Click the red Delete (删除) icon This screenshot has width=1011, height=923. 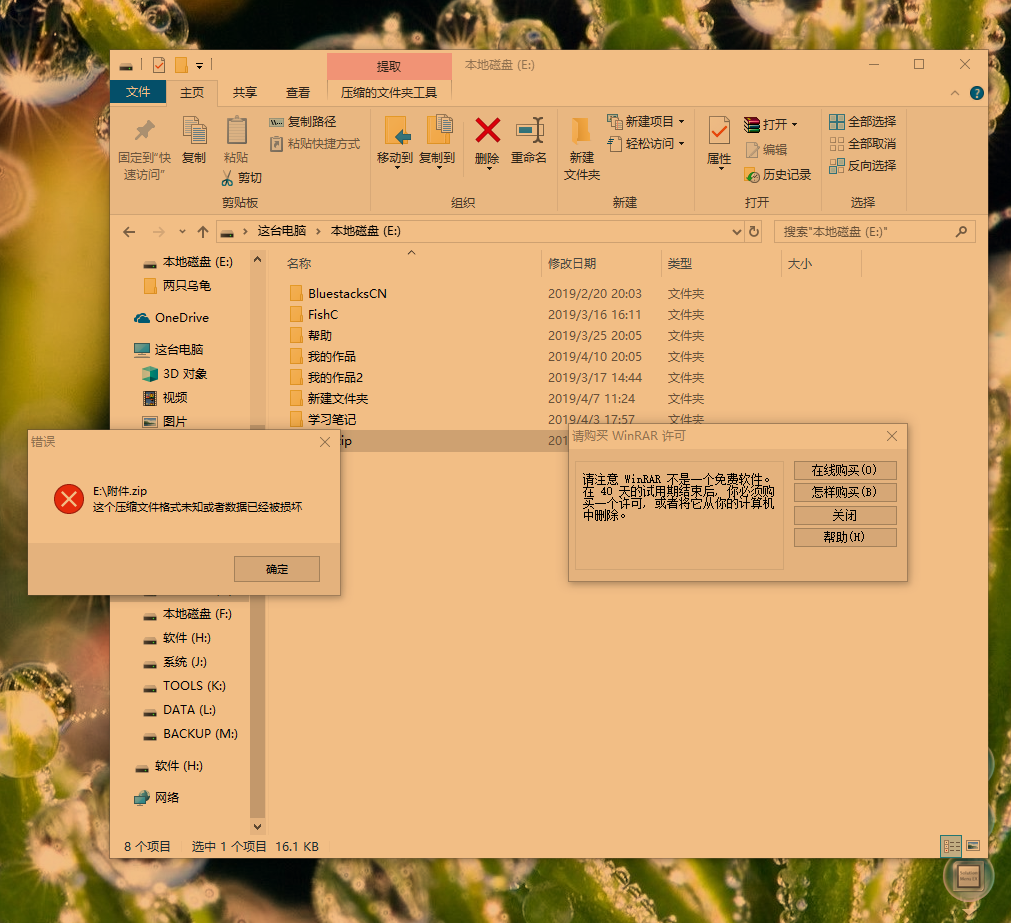pyautogui.click(x=487, y=131)
